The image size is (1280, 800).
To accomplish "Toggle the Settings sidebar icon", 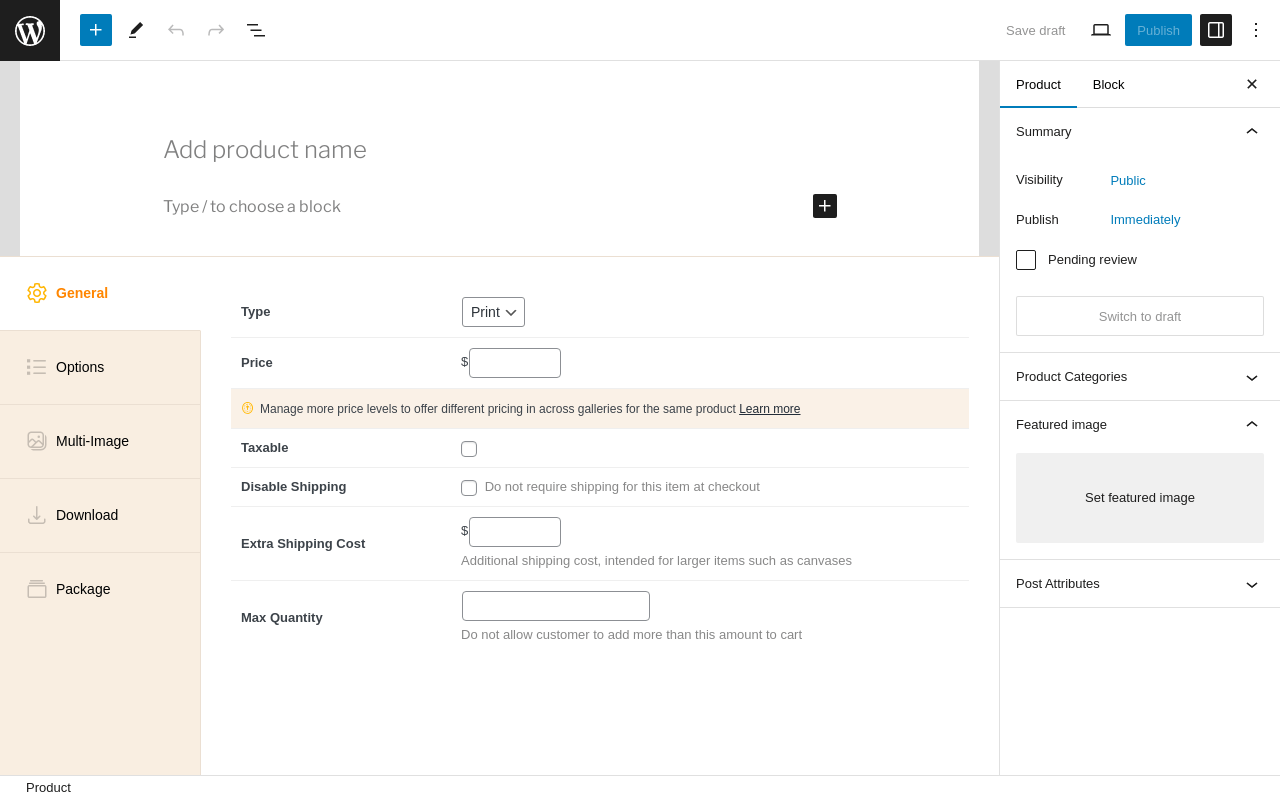I will click(1216, 30).
